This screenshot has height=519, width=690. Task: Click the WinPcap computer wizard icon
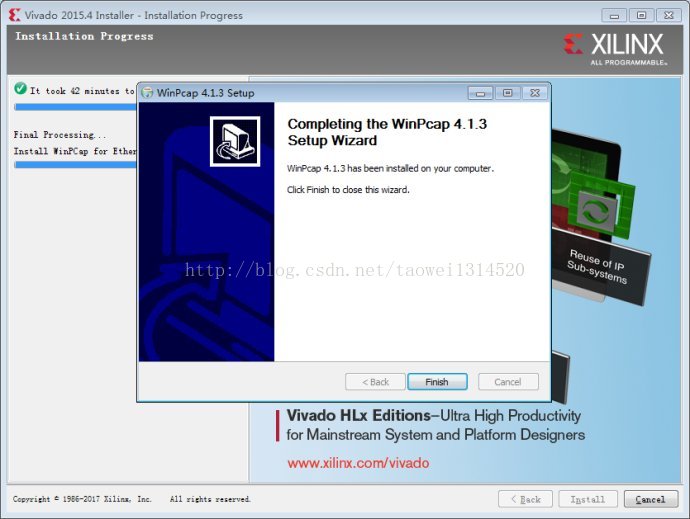point(235,142)
